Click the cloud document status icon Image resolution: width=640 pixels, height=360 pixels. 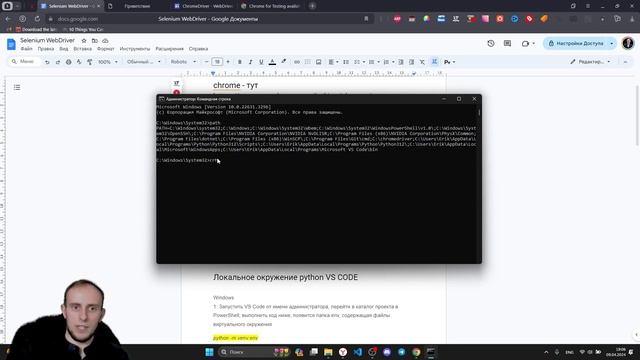point(105,40)
